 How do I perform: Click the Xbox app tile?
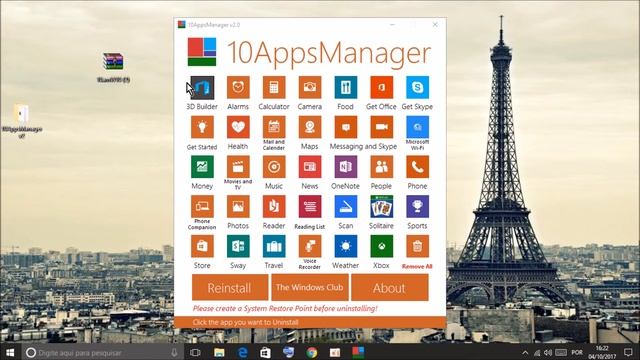click(382, 246)
